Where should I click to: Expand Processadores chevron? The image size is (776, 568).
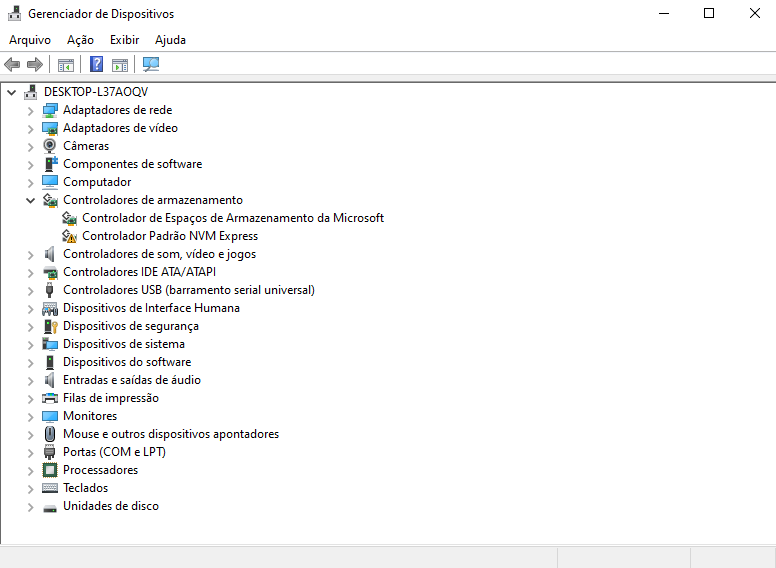click(31, 471)
